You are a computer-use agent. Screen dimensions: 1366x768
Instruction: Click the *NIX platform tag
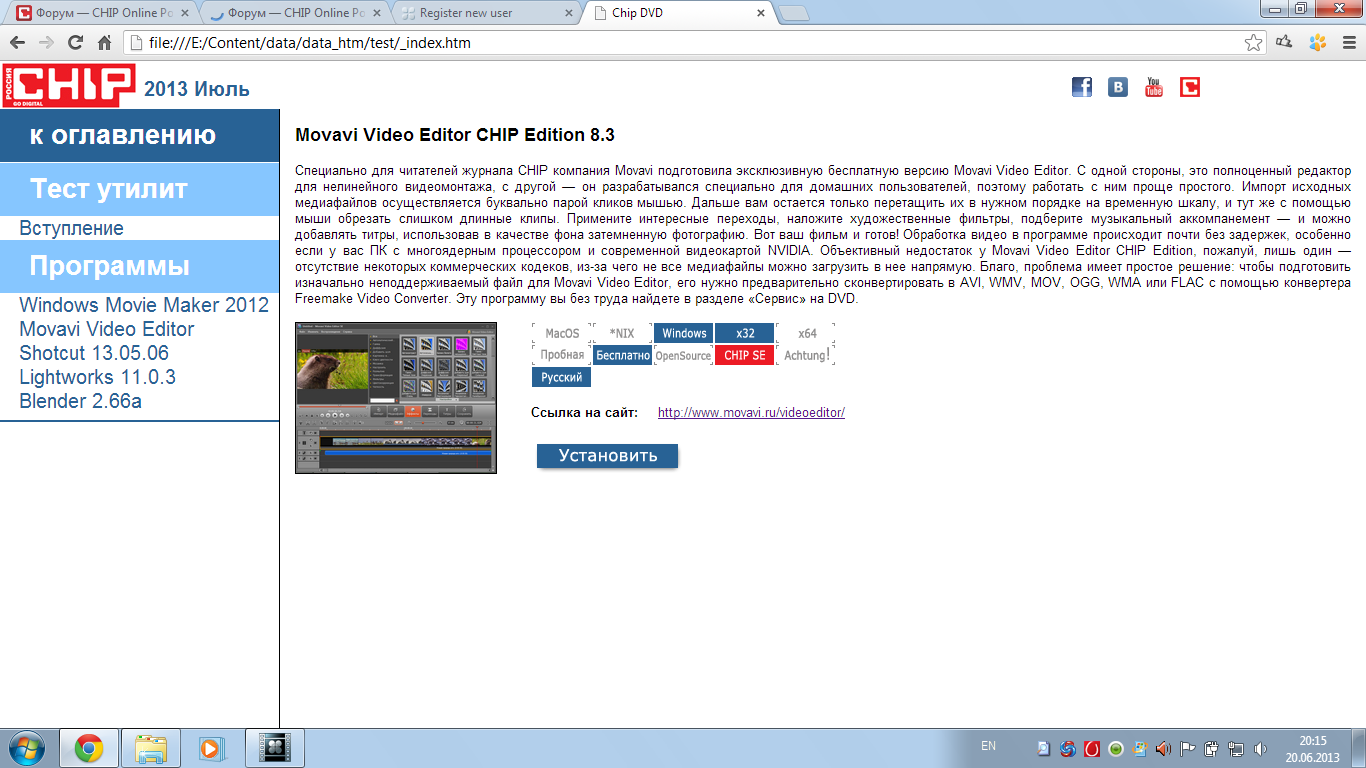pos(622,333)
